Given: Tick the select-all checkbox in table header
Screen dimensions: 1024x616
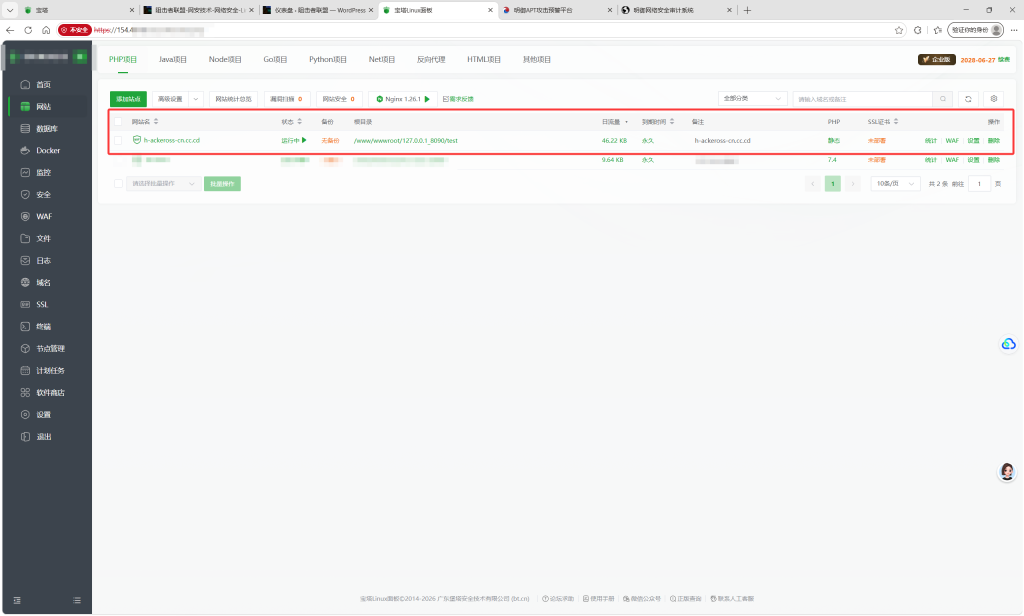Looking at the screenshot, I should (118, 122).
